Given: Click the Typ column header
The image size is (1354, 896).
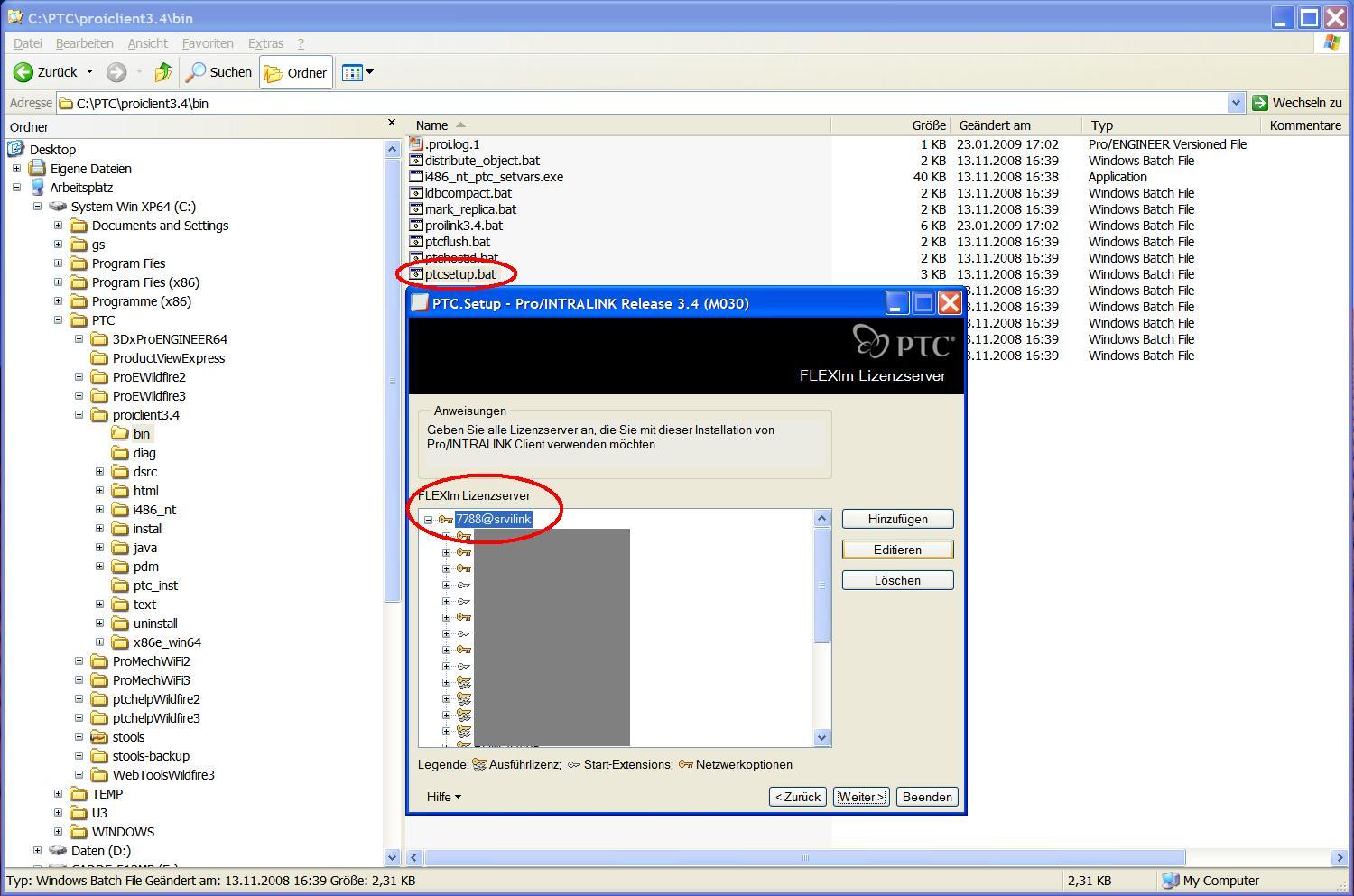Looking at the screenshot, I should point(1172,125).
